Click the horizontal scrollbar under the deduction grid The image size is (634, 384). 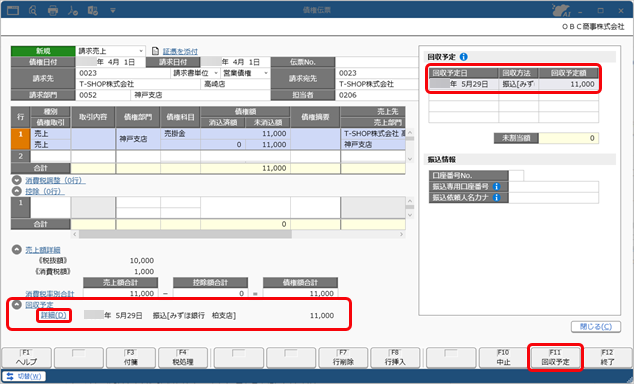[x=185, y=234]
